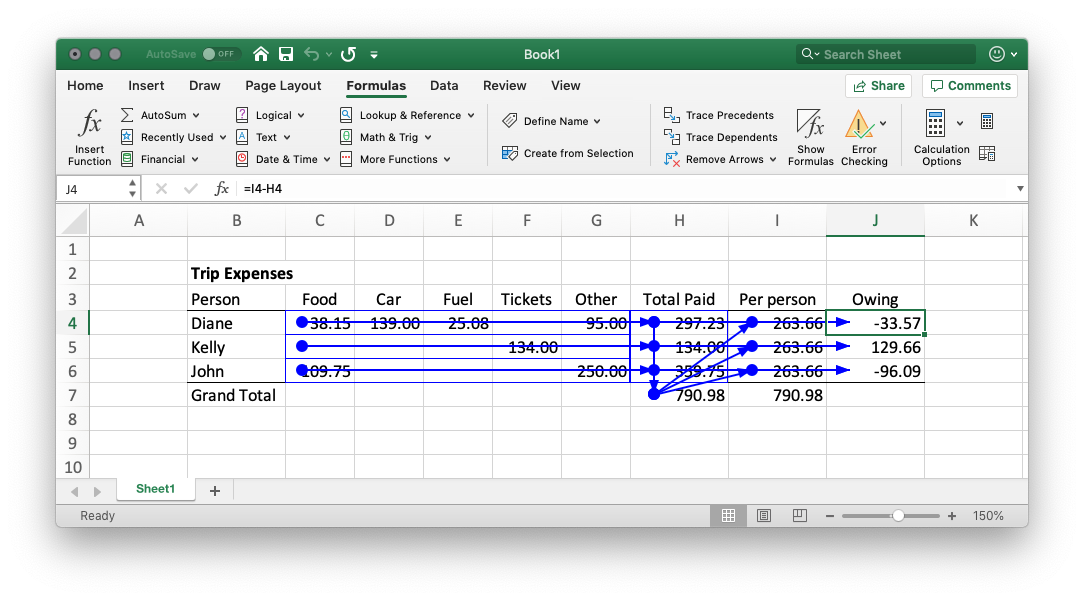
Task: Open the Insert tab
Action: [x=146, y=85]
